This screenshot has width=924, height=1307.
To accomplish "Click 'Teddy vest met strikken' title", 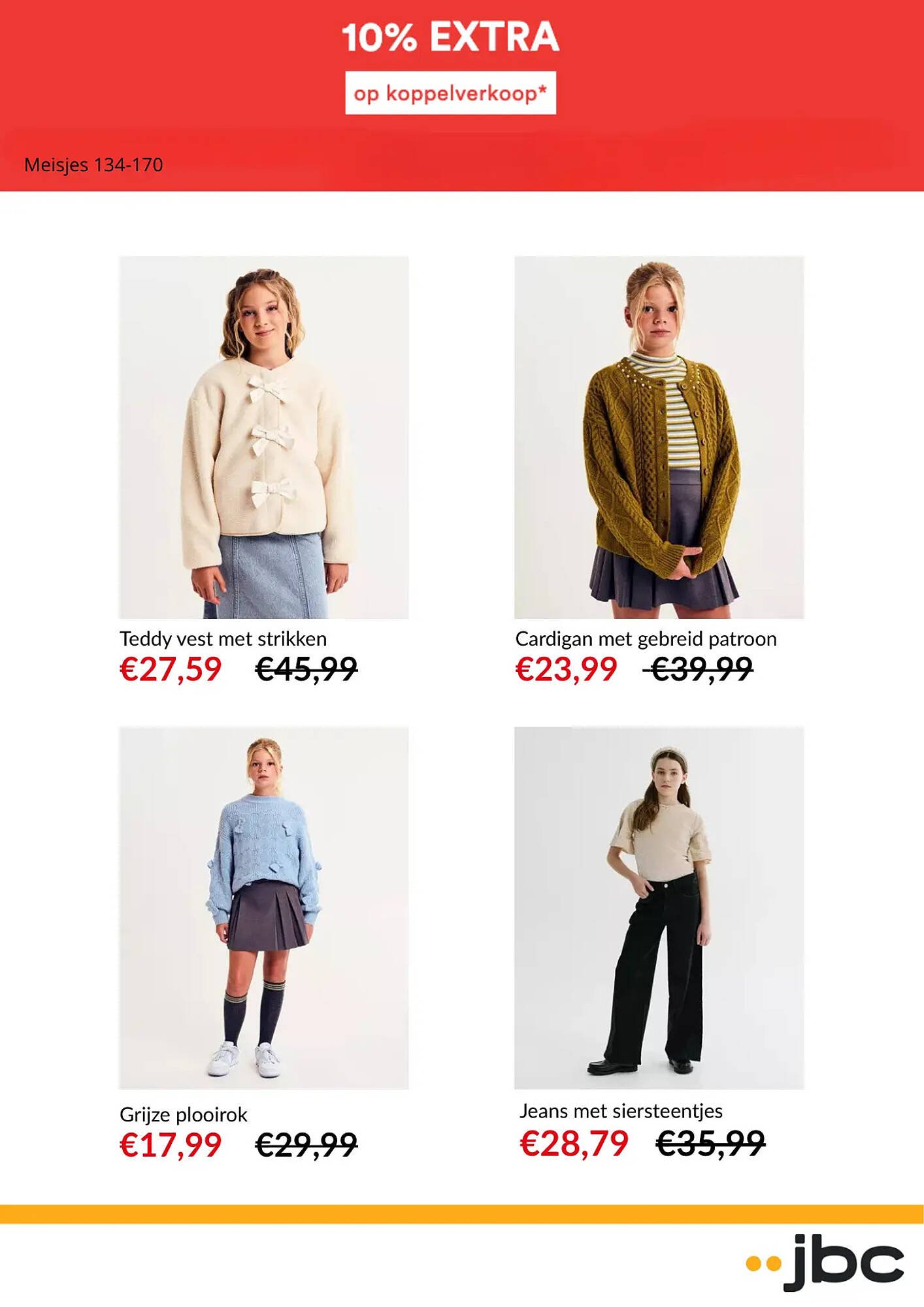I will [223, 638].
